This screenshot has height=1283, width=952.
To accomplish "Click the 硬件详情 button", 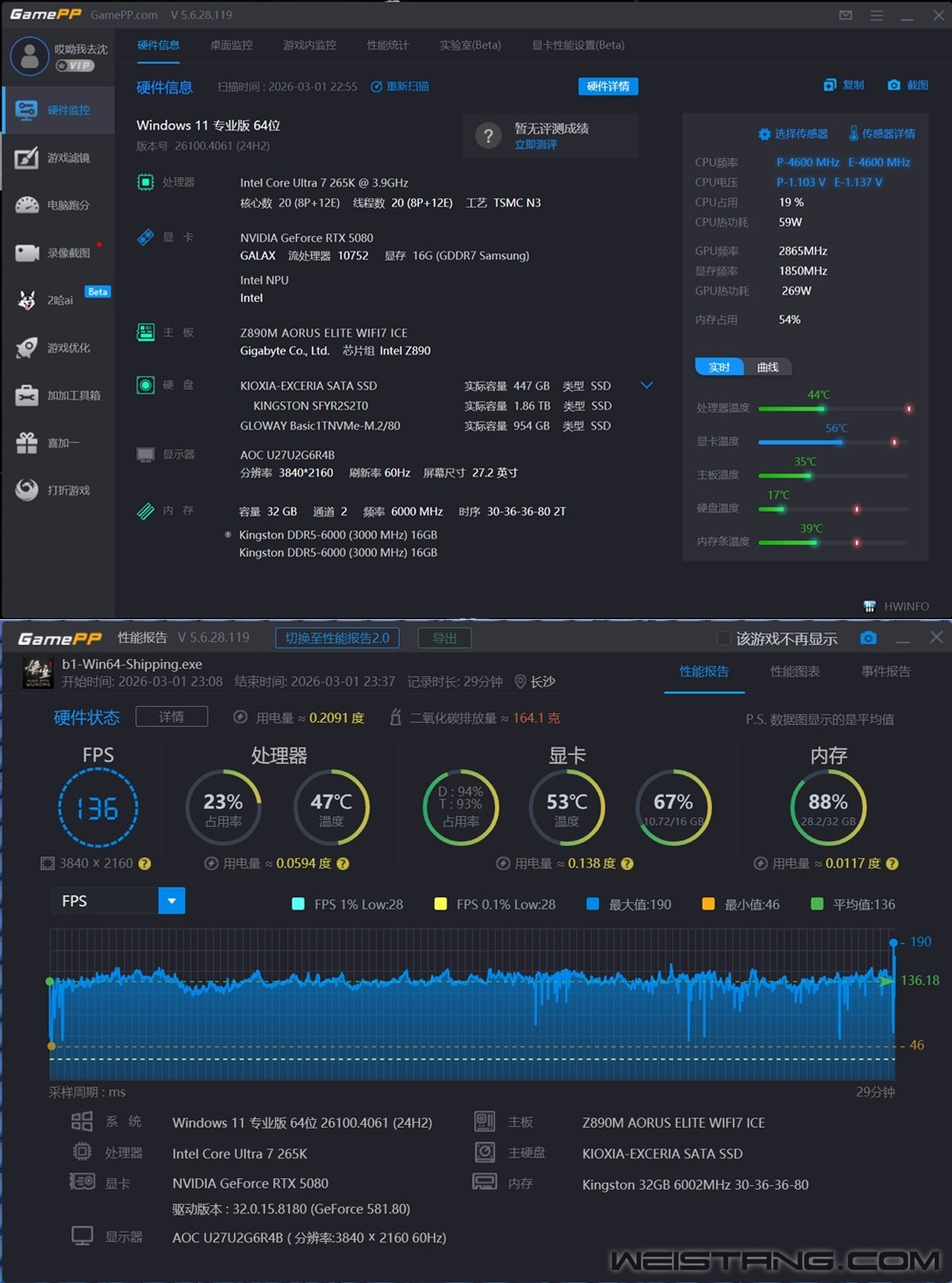I will point(608,87).
